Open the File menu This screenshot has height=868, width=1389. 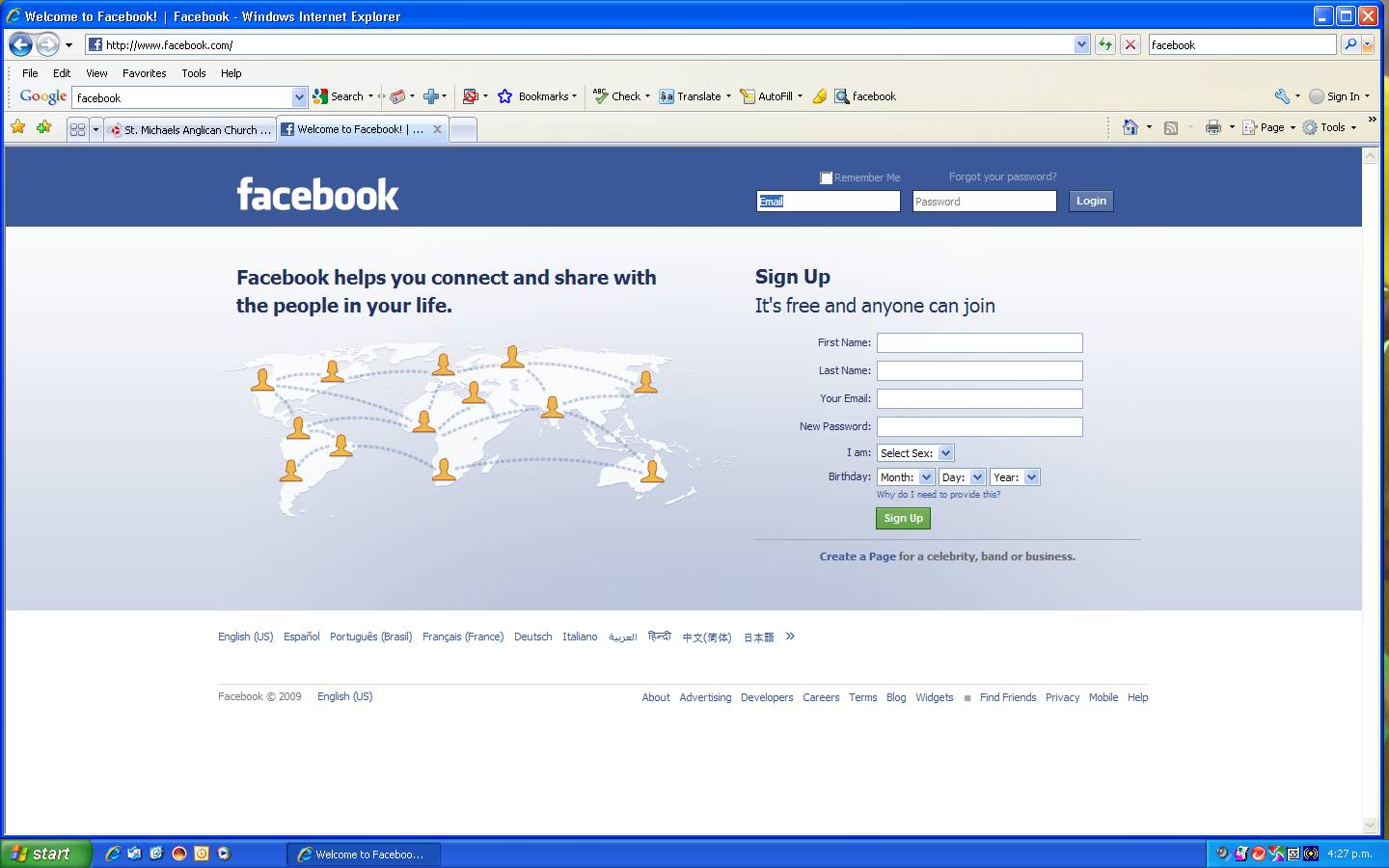click(x=30, y=73)
